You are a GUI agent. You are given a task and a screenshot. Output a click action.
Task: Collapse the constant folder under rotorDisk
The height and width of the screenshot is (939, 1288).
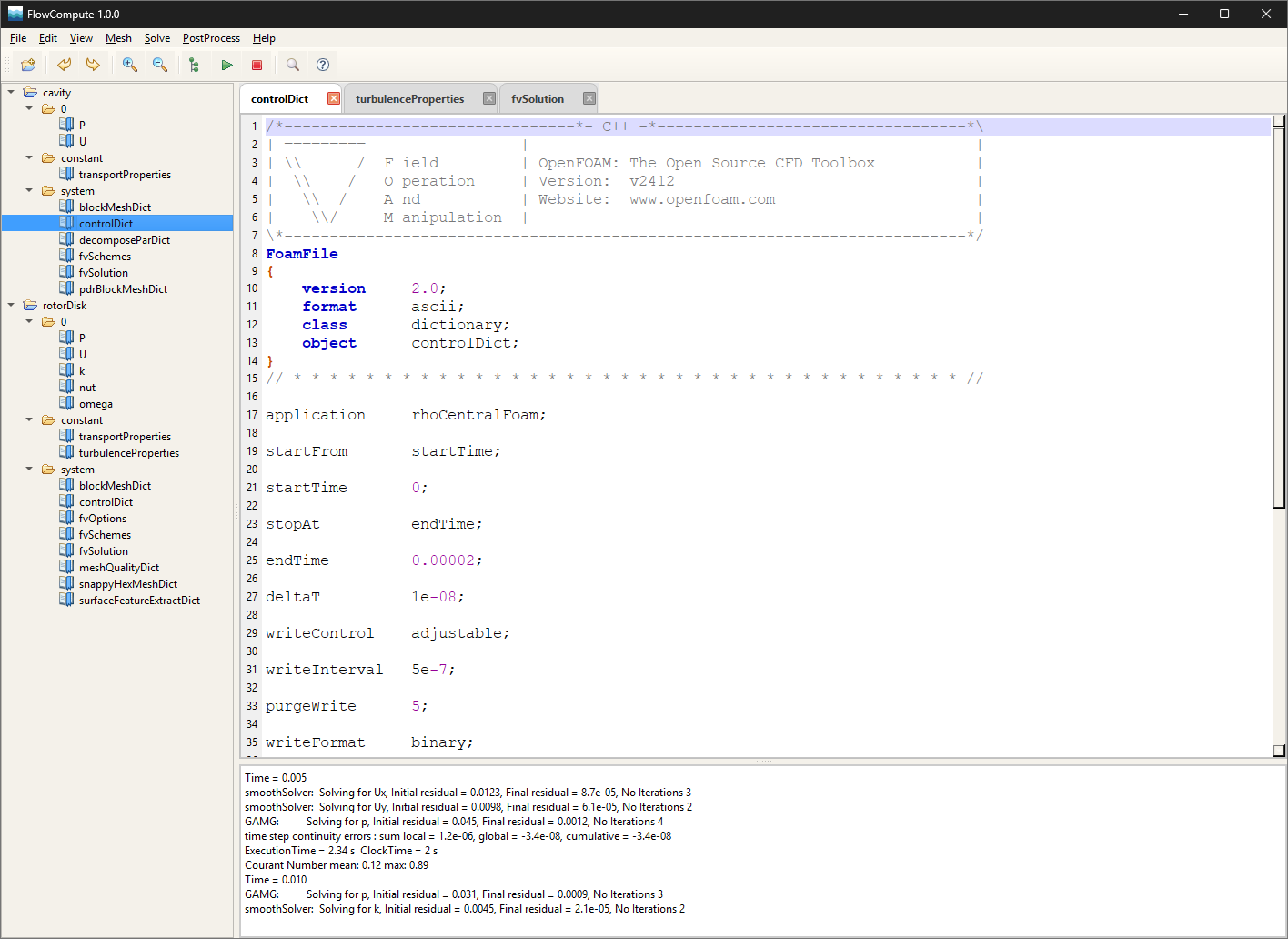(29, 419)
